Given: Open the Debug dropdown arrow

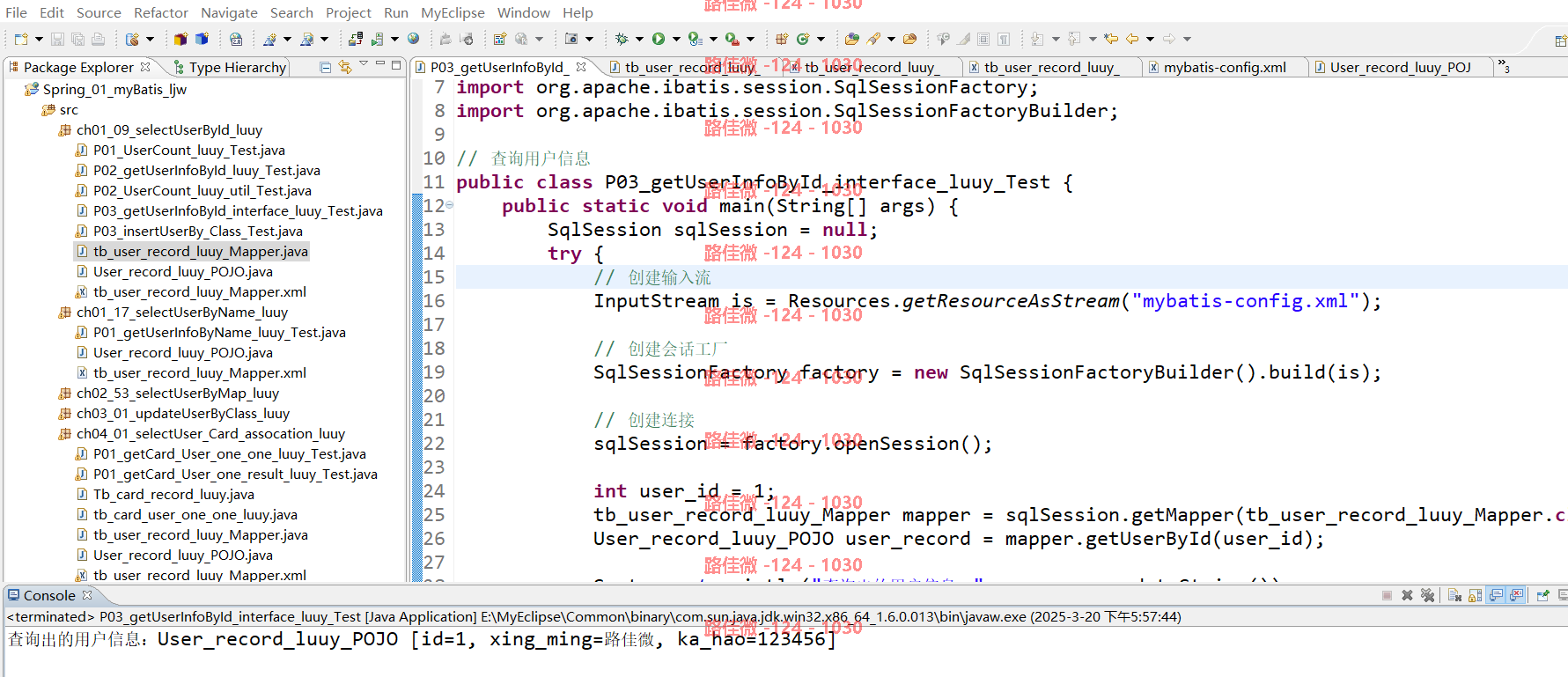Looking at the screenshot, I should pyautogui.click(x=639, y=39).
